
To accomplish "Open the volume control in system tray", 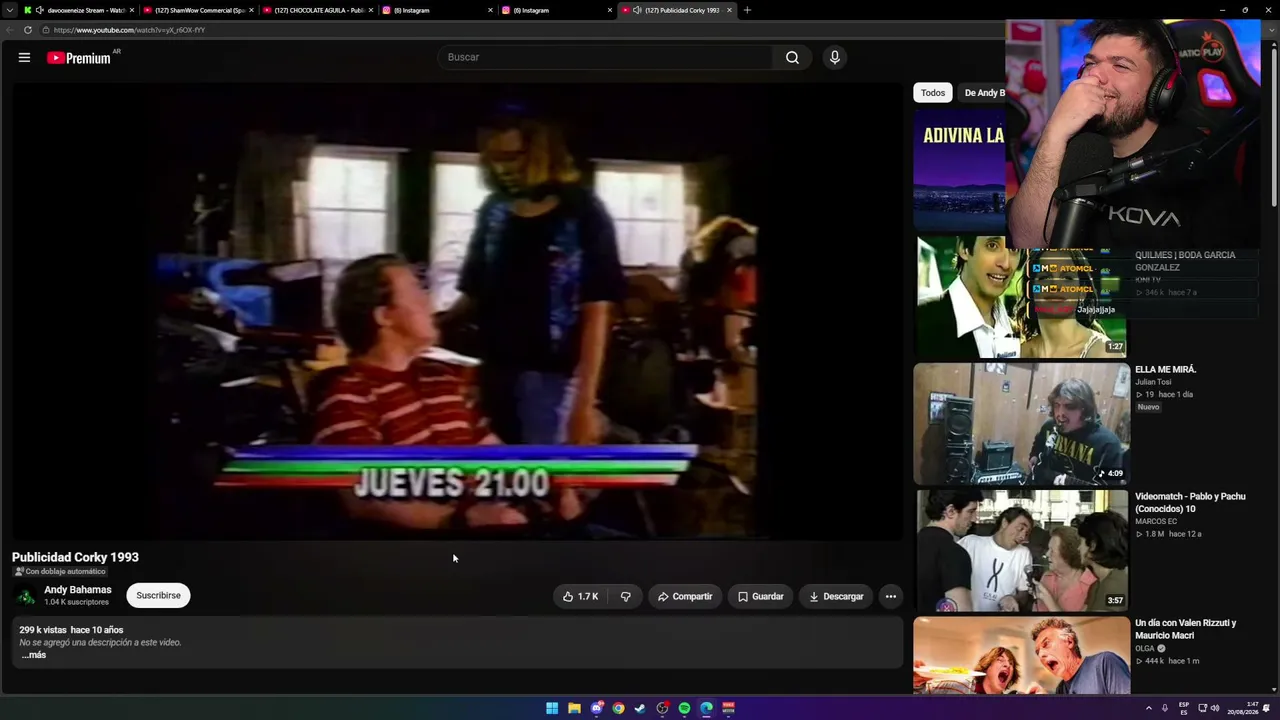I will [x=1215, y=708].
